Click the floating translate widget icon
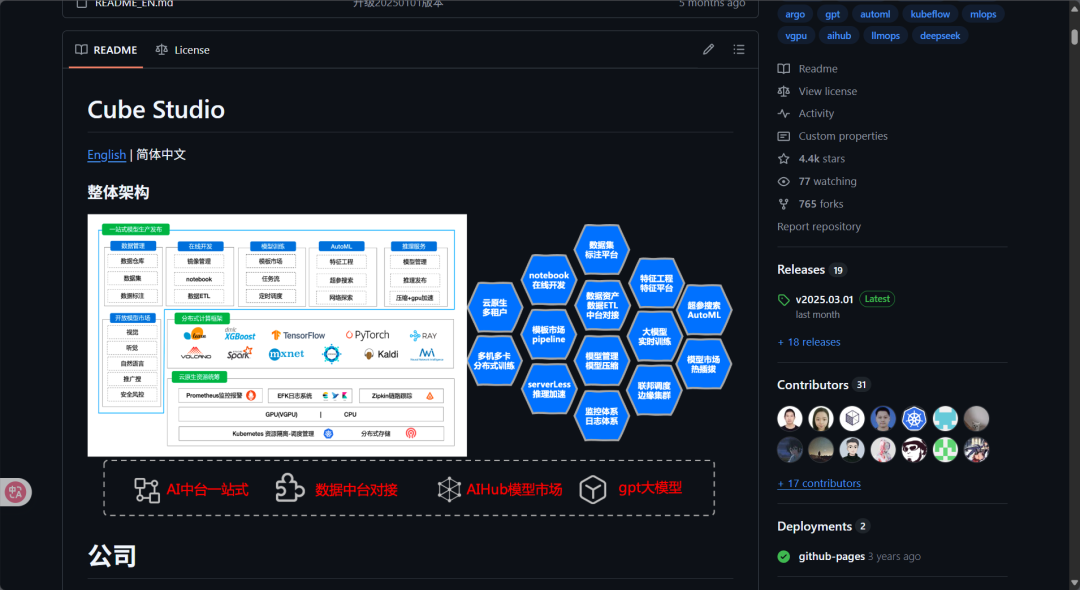This screenshot has width=1080, height=590. coord(15,492)
